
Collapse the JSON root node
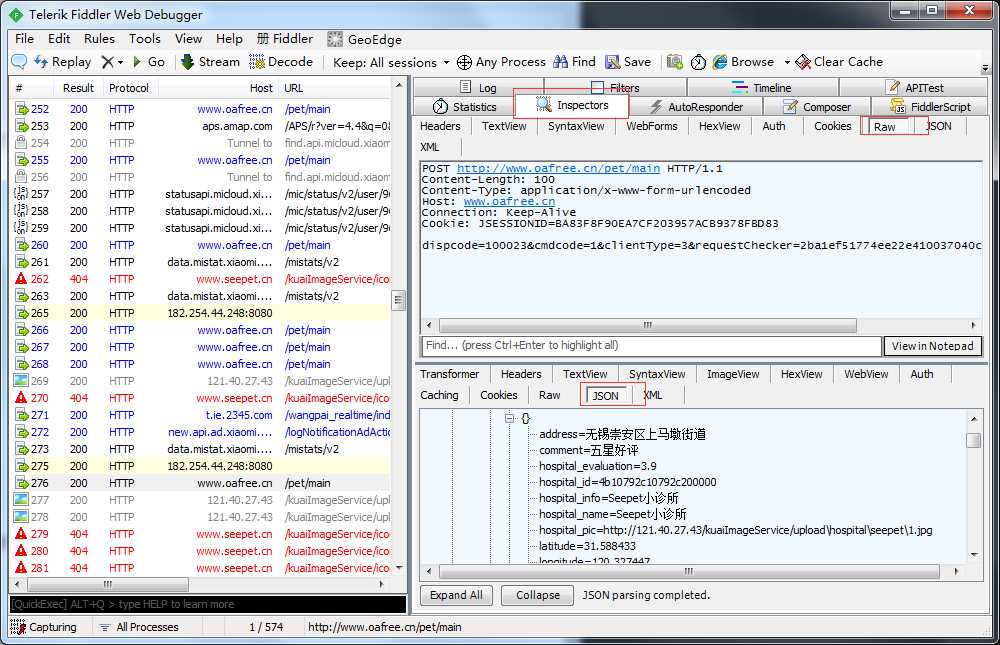click(510, 419)
